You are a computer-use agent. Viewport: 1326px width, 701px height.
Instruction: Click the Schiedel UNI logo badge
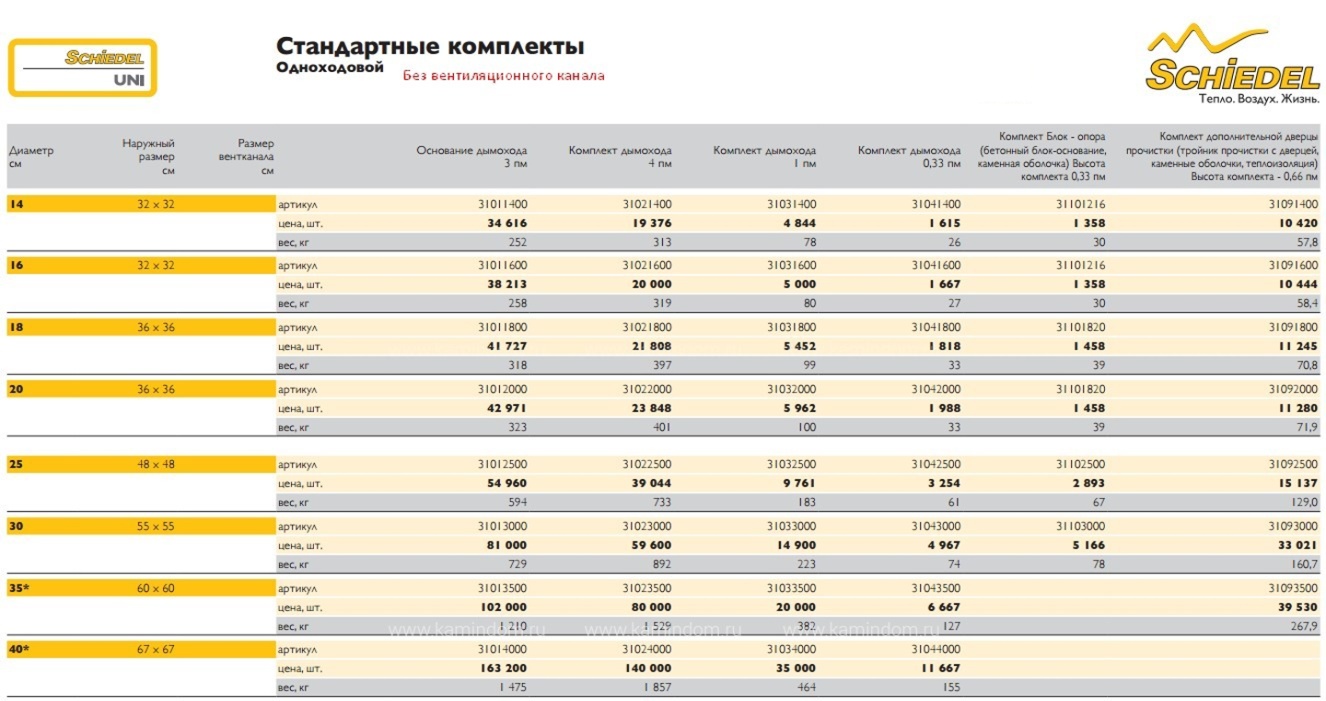(83, 67)
